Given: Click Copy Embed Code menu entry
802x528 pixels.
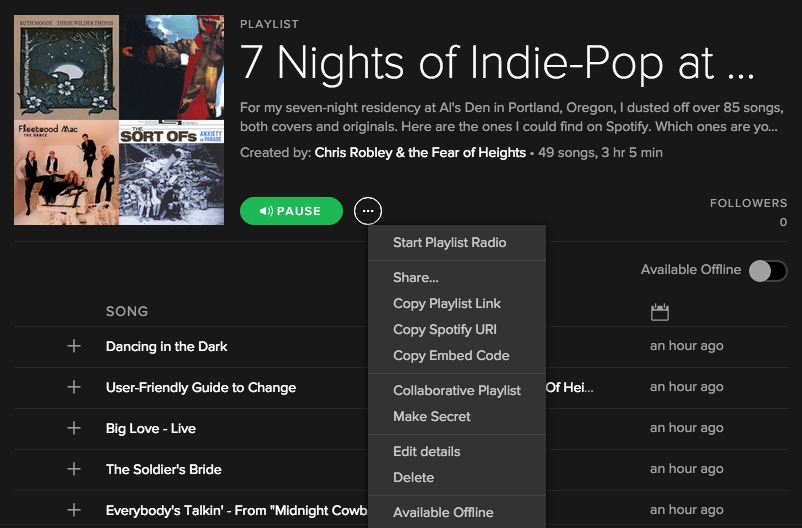Looking at the screenshot, I should click(x=451, y=355).
